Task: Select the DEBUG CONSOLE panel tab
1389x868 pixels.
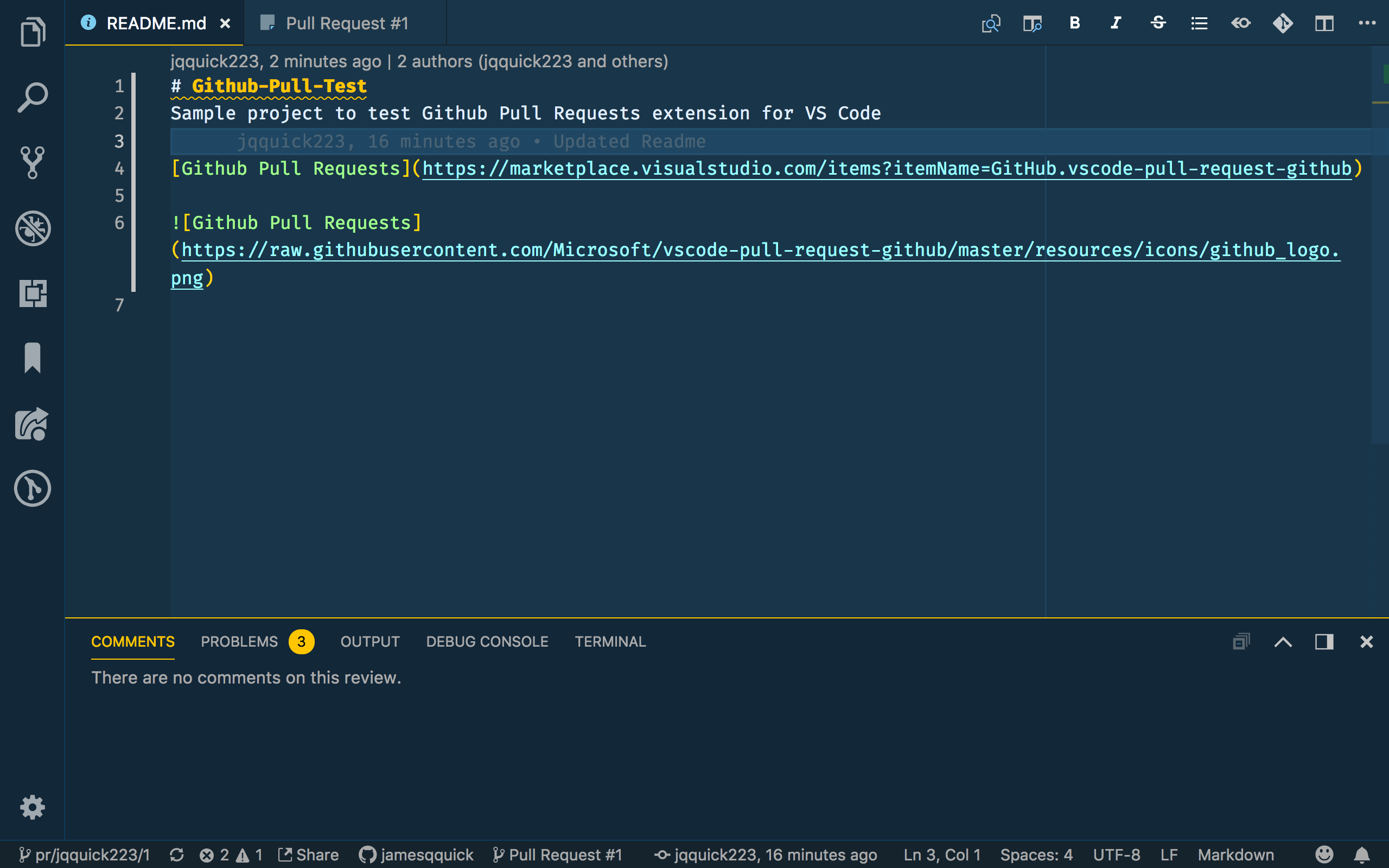Action: click(487, 641)
